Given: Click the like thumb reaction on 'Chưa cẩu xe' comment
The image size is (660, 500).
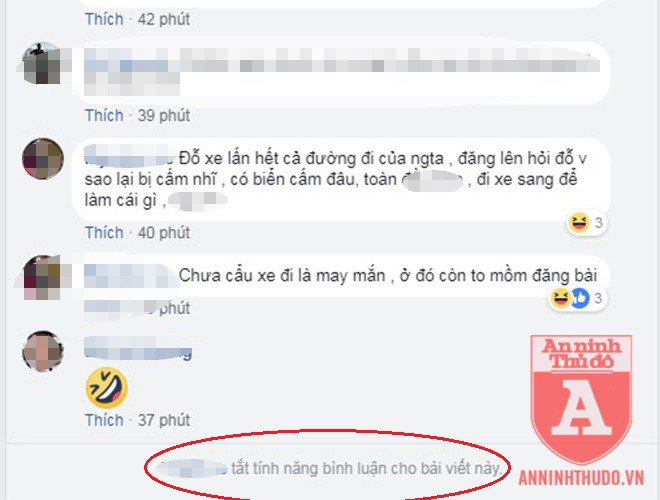Looking at the screenshot, I should tap(579, 298).
